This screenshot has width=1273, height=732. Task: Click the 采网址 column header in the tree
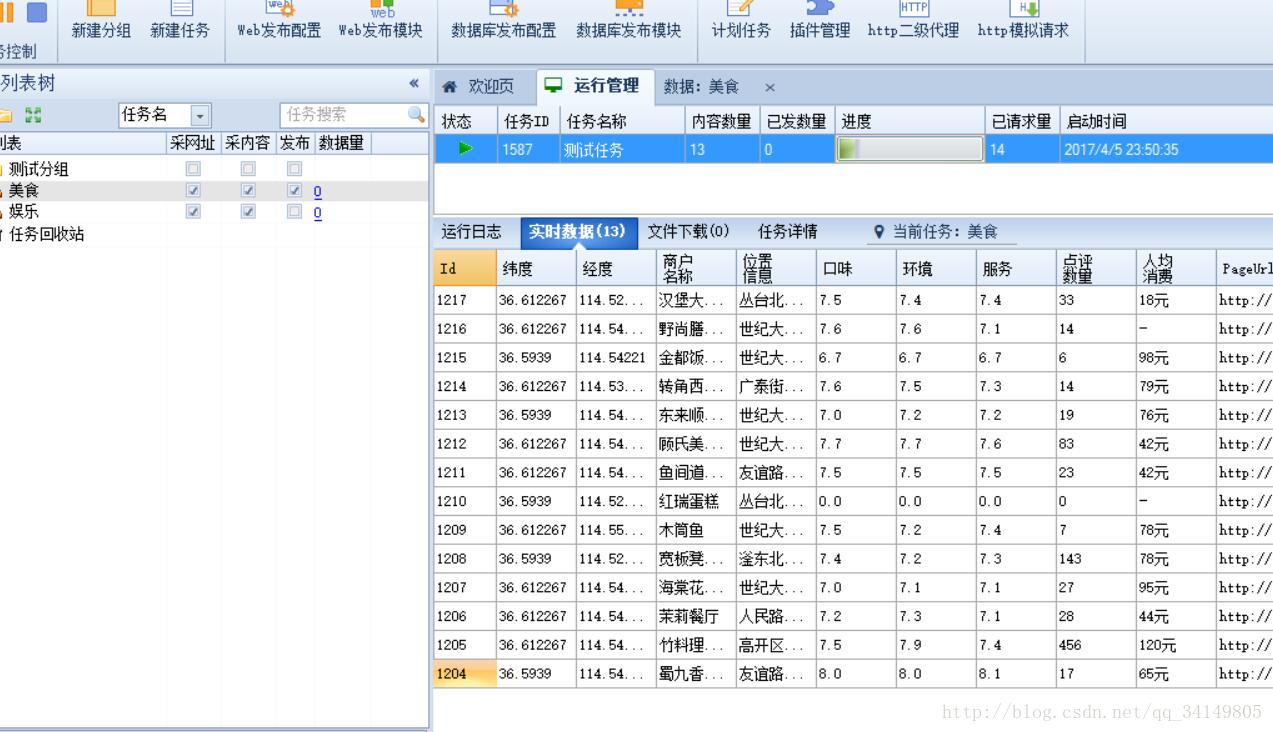point(193,143)
